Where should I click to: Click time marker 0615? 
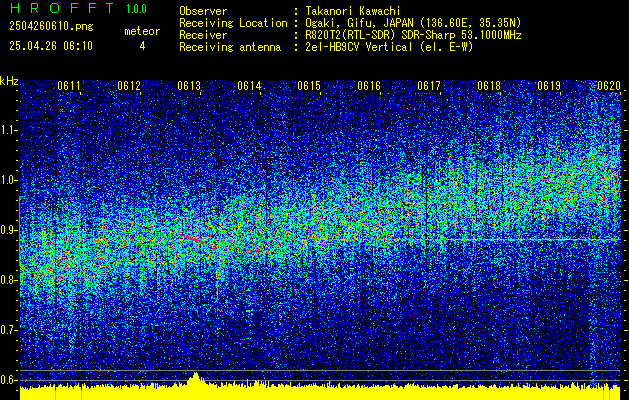point(309,86)
